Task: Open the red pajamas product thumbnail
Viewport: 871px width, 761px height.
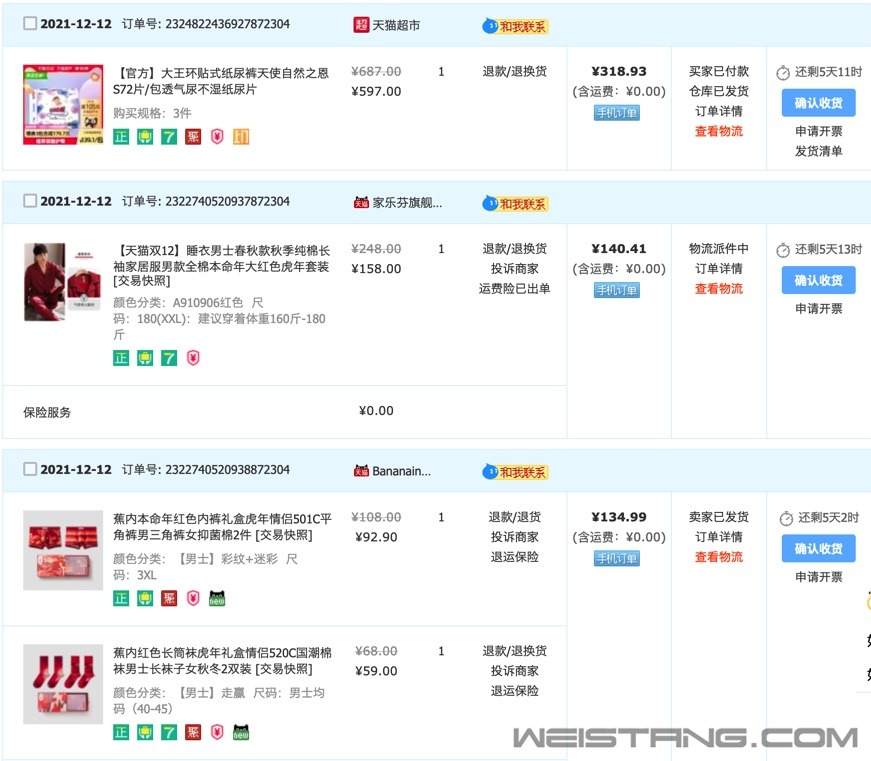Action: [63, 282]
